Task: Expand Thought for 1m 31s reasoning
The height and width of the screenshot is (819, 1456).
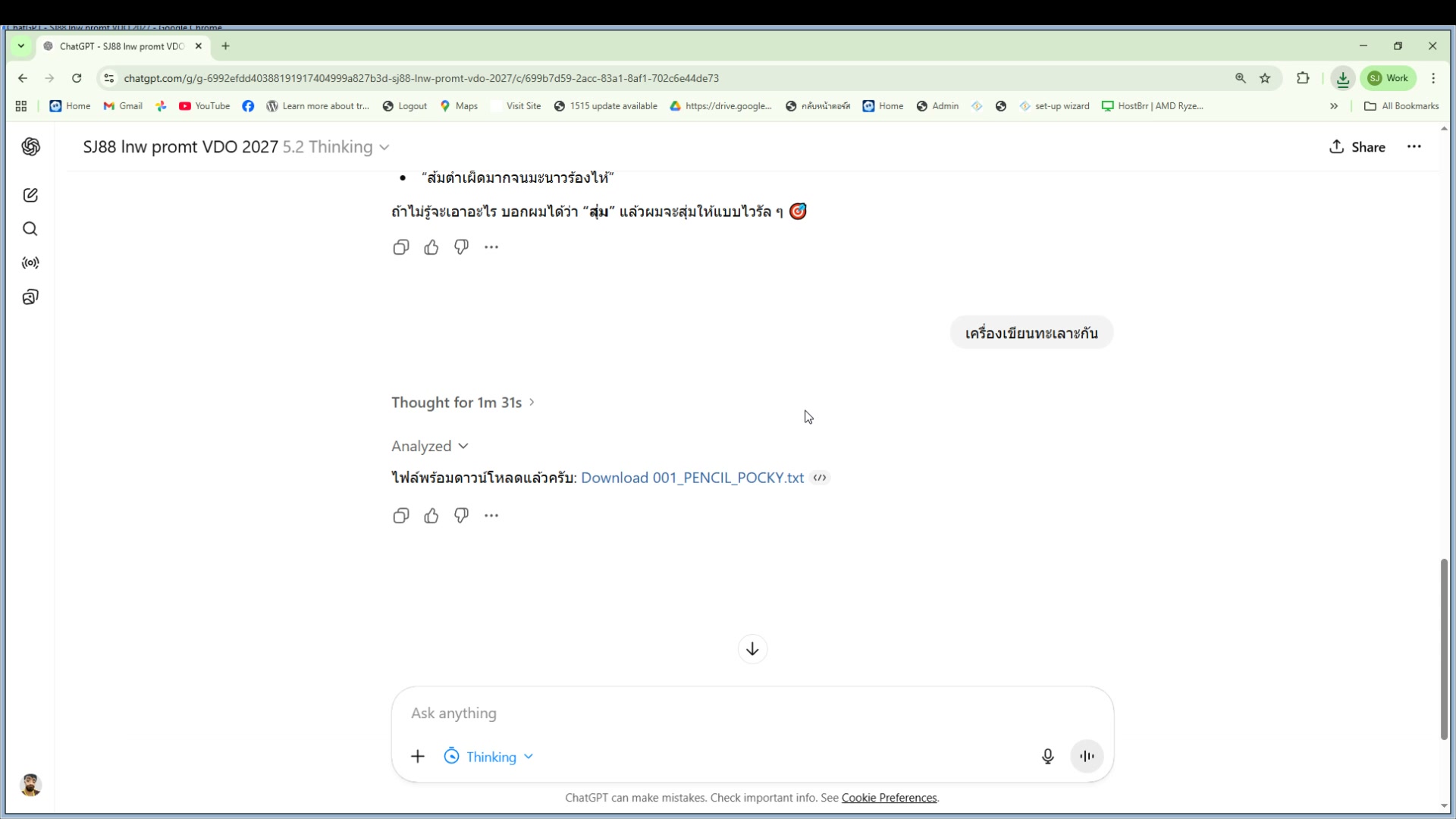Action: tap(463, 403)
